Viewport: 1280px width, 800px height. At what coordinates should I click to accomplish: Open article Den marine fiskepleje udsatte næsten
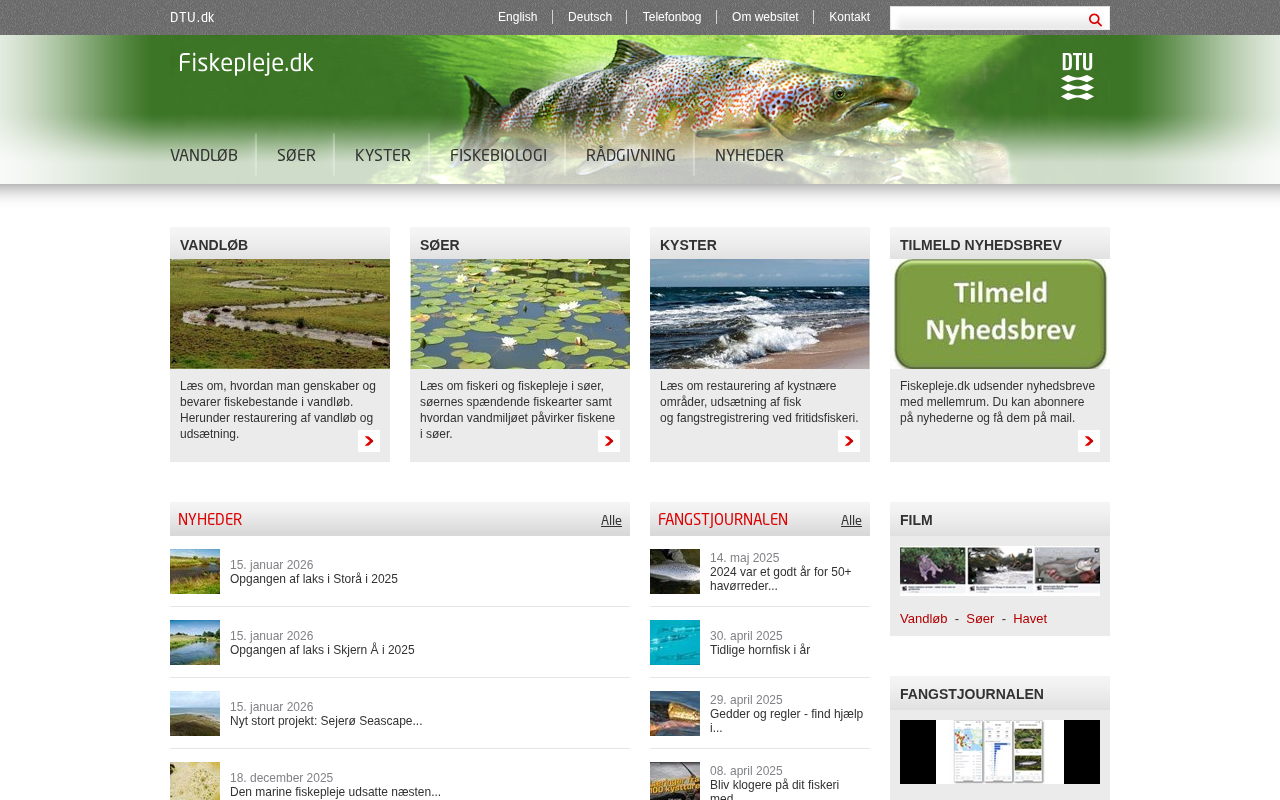[x=335, y=792]
